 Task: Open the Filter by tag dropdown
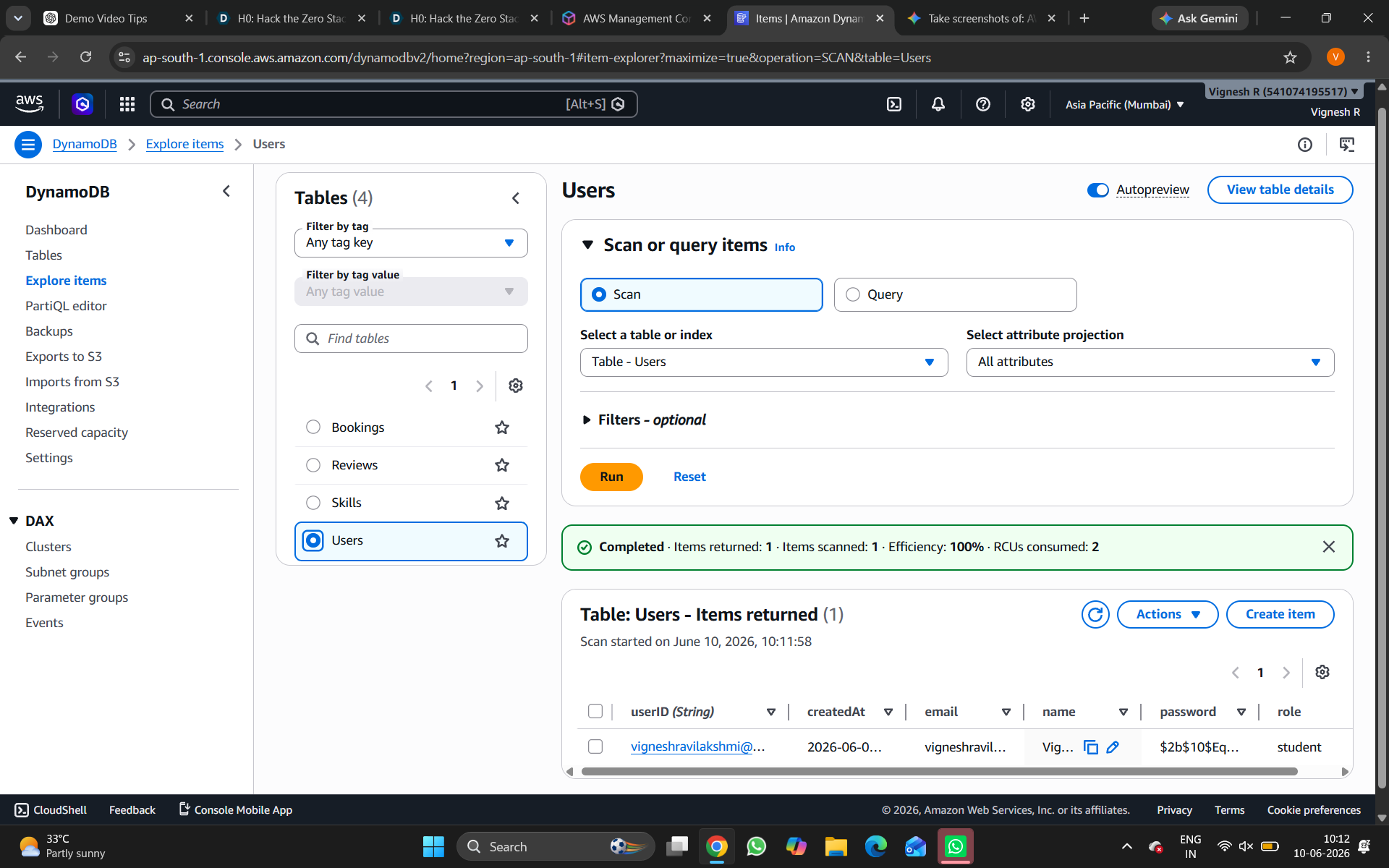click(x=411, y=243)
